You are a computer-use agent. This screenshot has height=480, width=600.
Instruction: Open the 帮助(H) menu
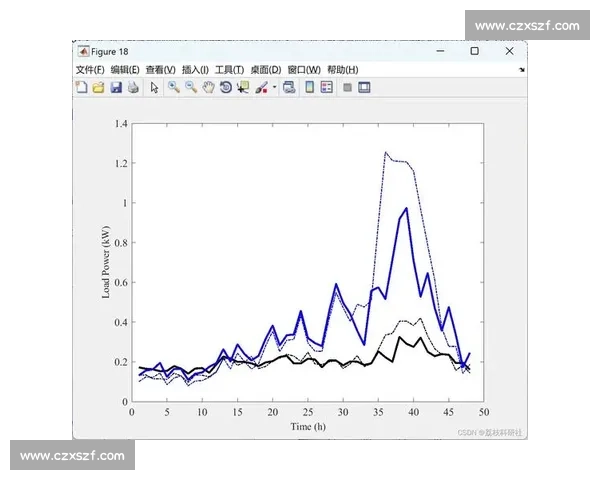click(x=343, y=70)
